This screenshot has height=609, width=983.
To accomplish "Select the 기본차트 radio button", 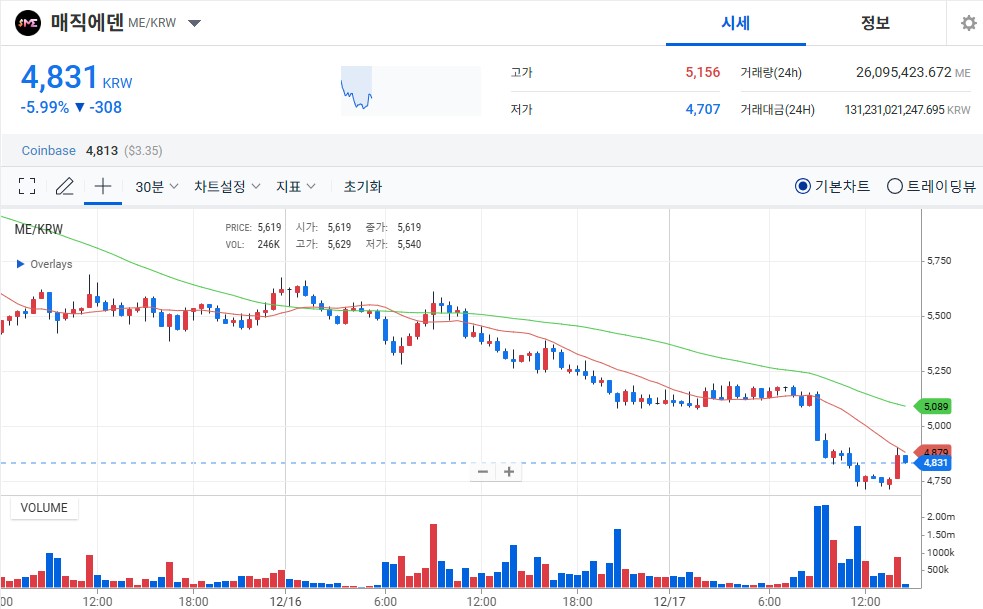I will [x=803, y=185].
